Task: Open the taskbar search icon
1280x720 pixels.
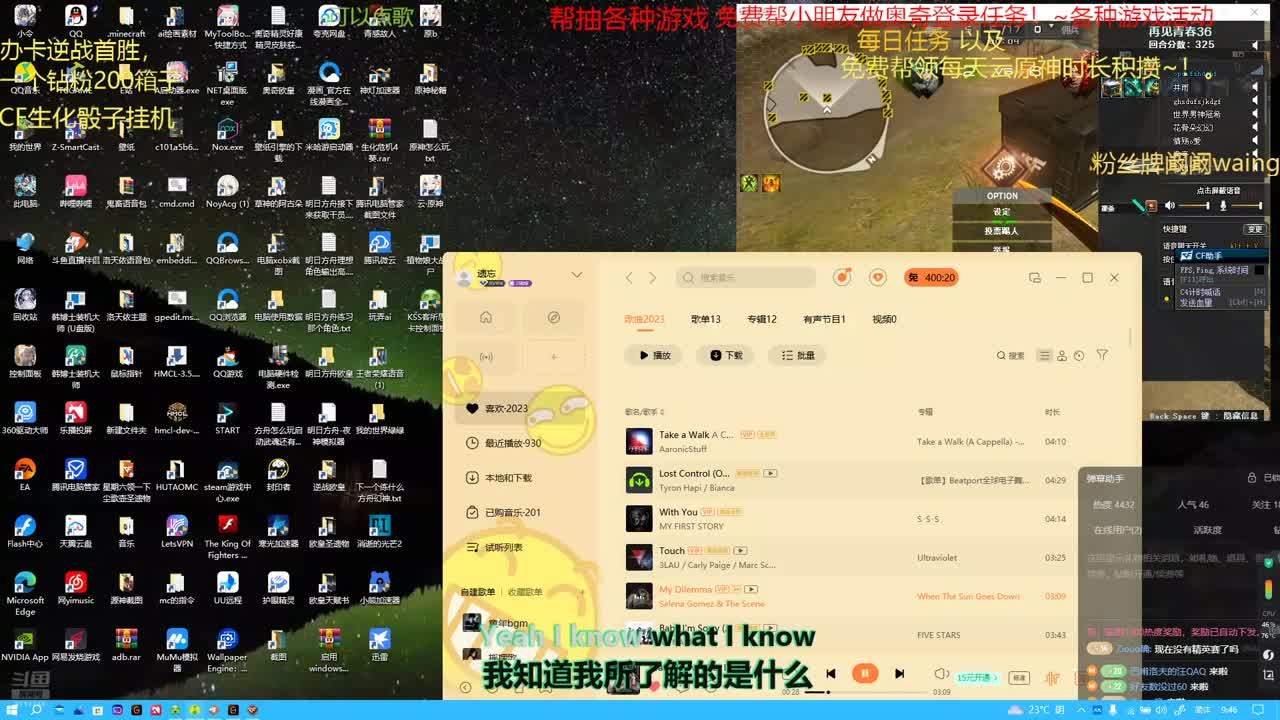Action: point(36,710)
